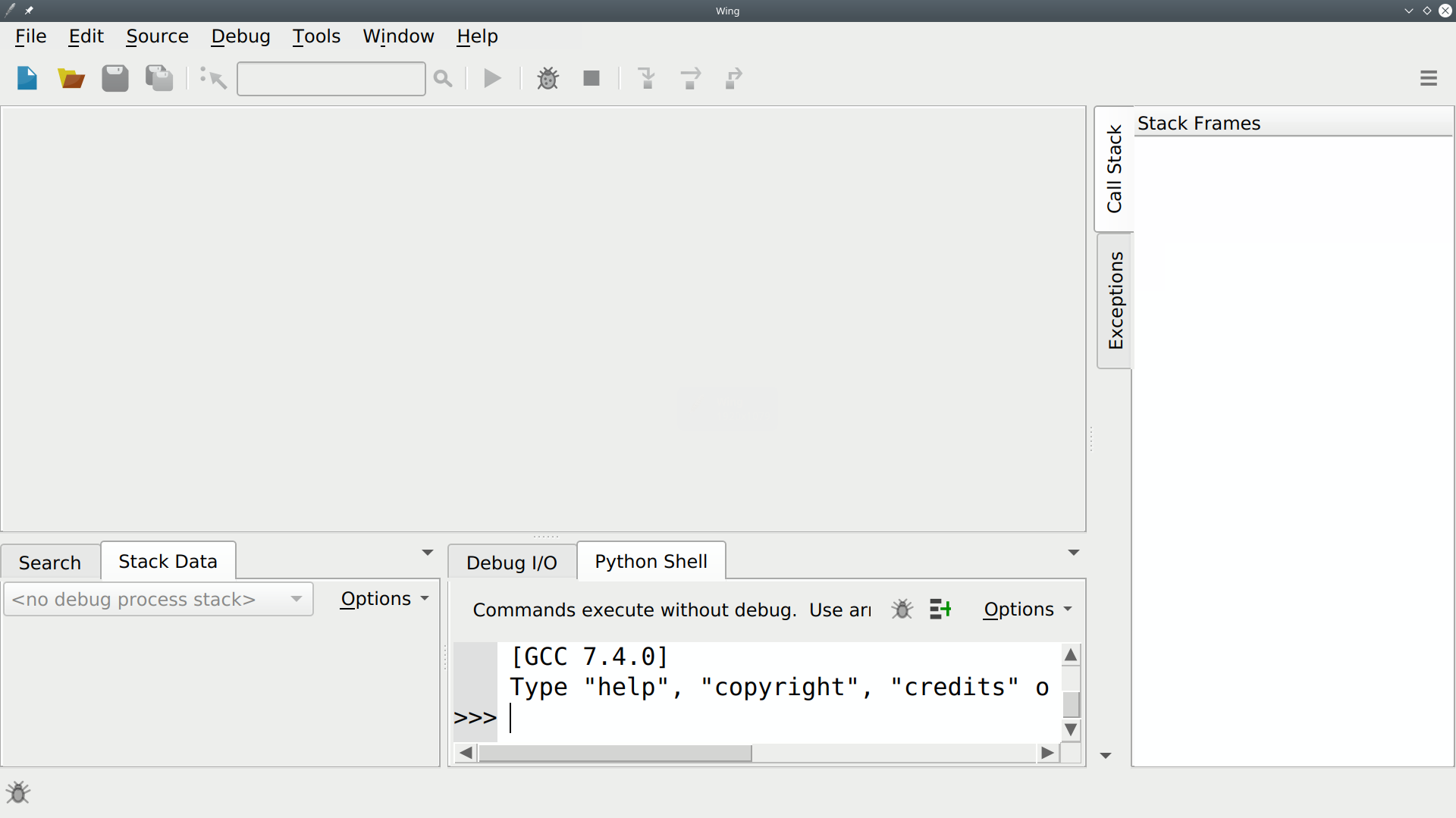1456x818 pixels.
Task: Open the Edit menu
Action: tap(86, 36)
